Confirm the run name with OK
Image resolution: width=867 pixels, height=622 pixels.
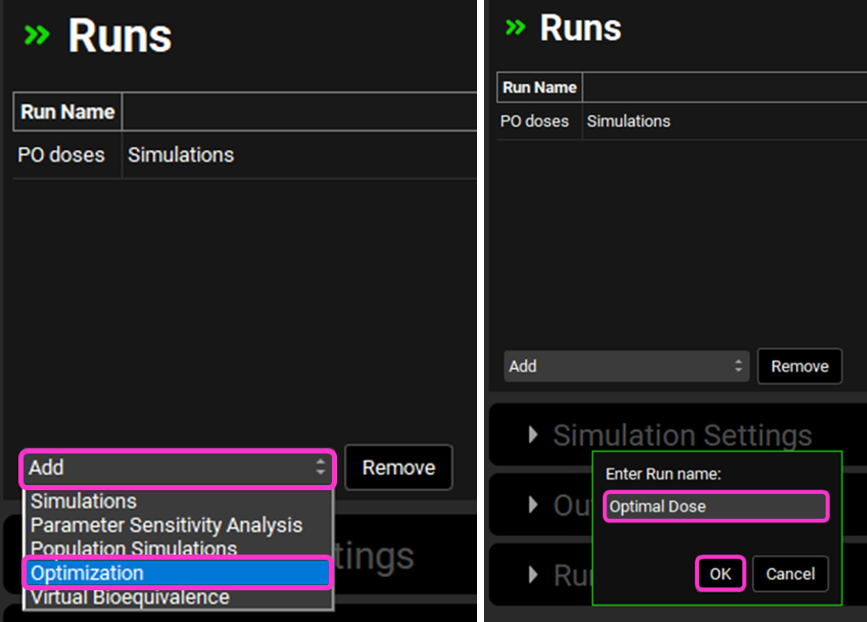tap(720, 574)
